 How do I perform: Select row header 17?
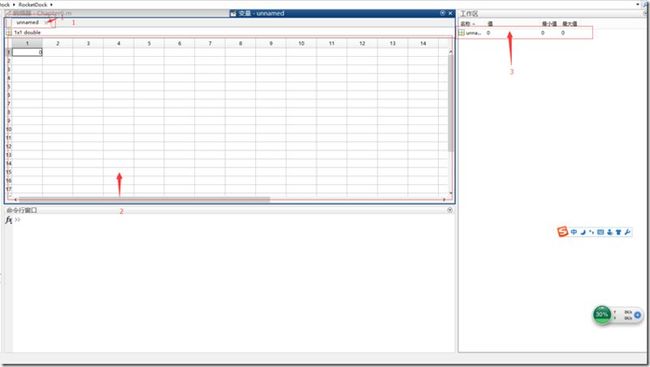(9, 189)
